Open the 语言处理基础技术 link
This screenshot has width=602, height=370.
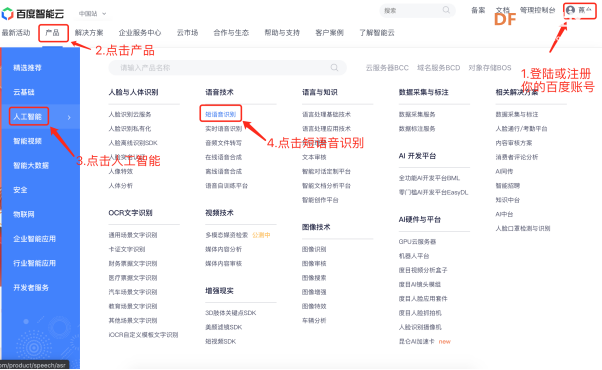point(326,114)
